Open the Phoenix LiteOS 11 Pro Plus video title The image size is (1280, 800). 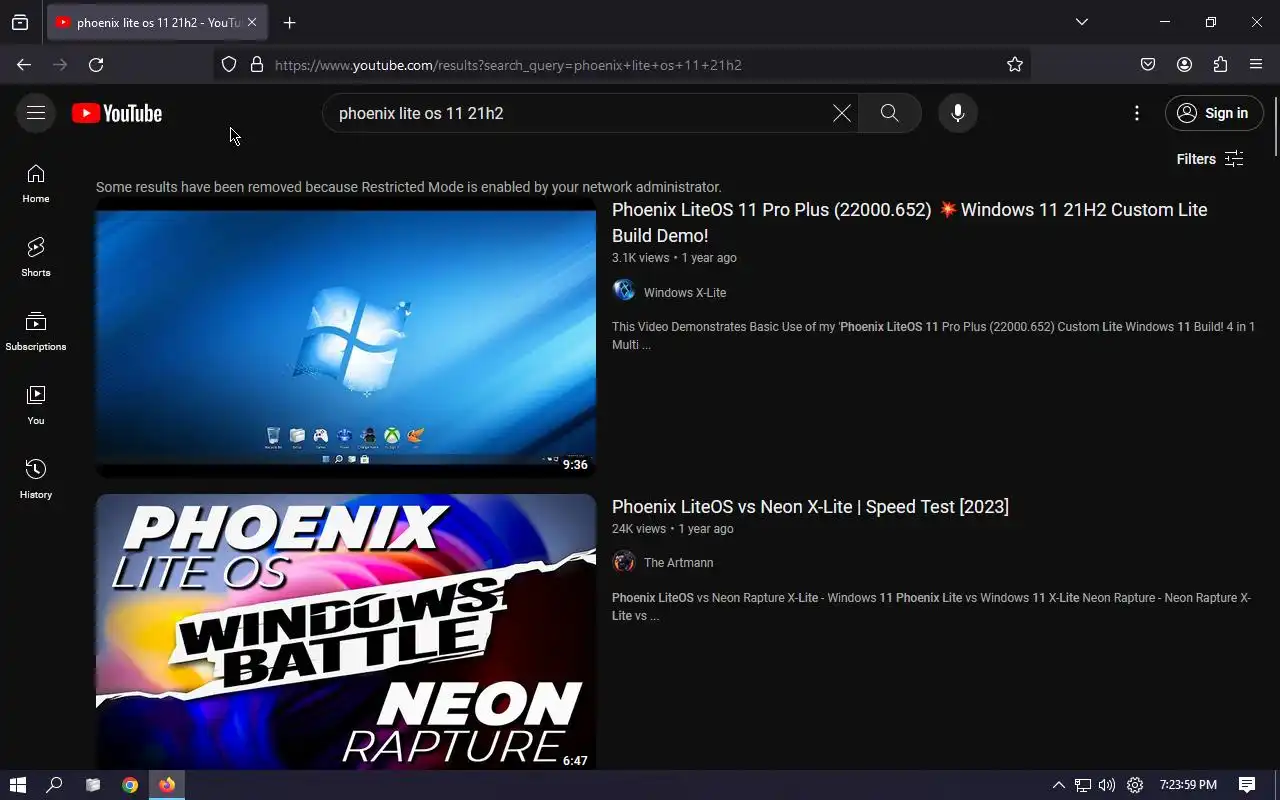point(909,223)
